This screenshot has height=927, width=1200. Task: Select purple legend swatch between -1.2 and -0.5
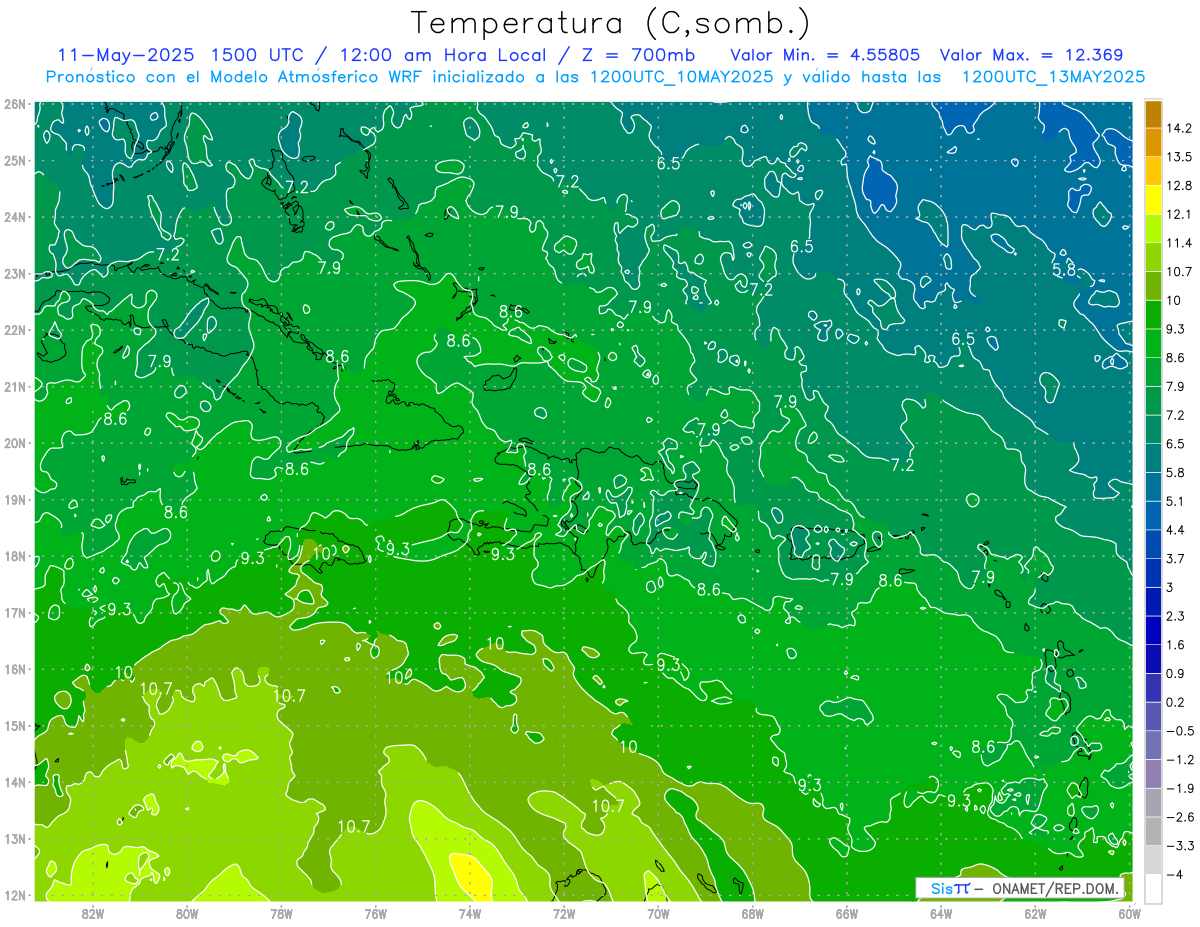pos(1153,746)
